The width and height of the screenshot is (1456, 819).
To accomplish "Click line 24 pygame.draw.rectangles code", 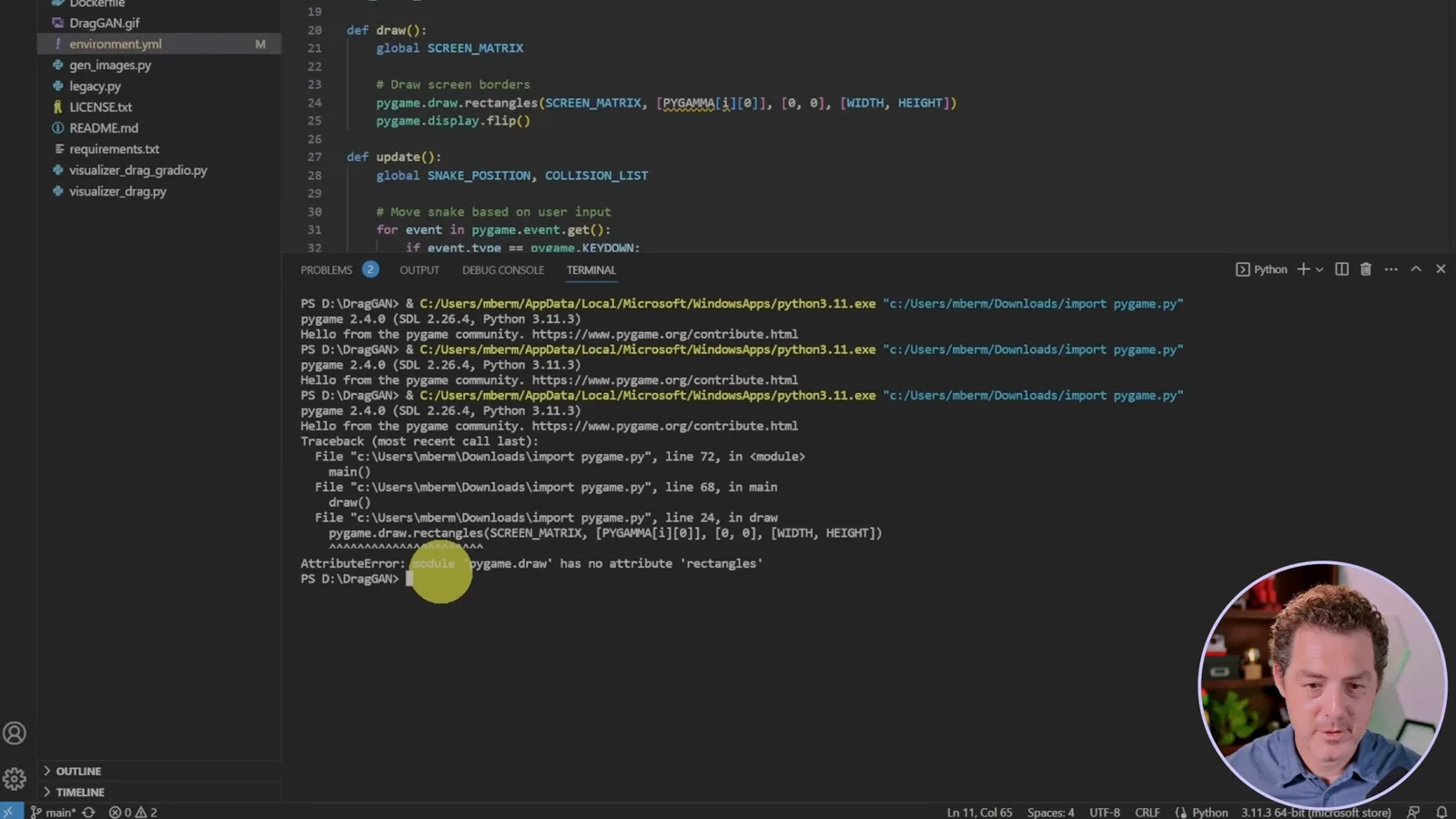I will click(666, 103).
